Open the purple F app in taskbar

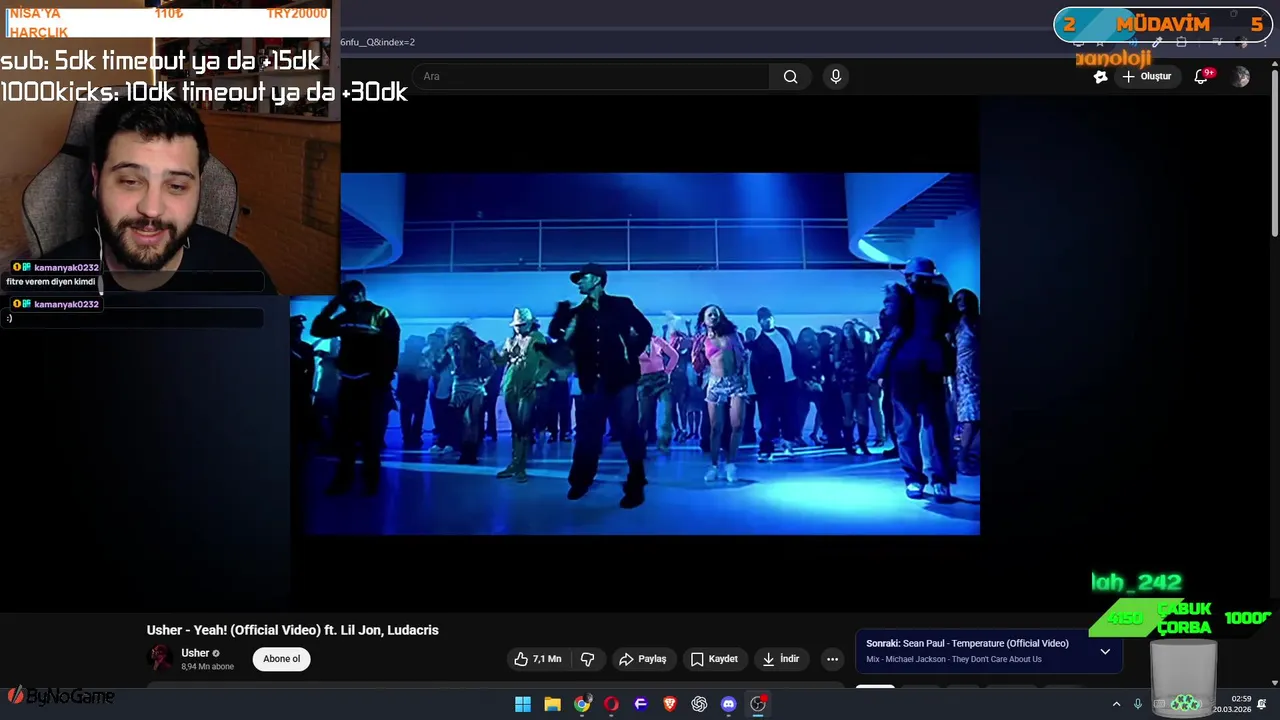[641, 704]
